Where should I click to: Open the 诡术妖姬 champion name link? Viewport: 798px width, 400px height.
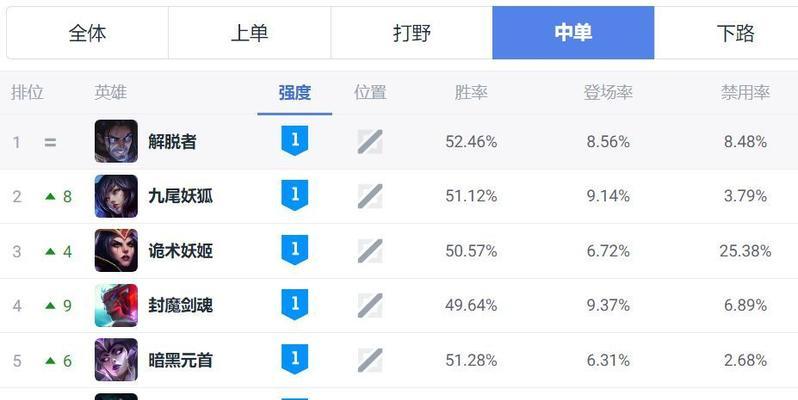[x=180, y=250]
